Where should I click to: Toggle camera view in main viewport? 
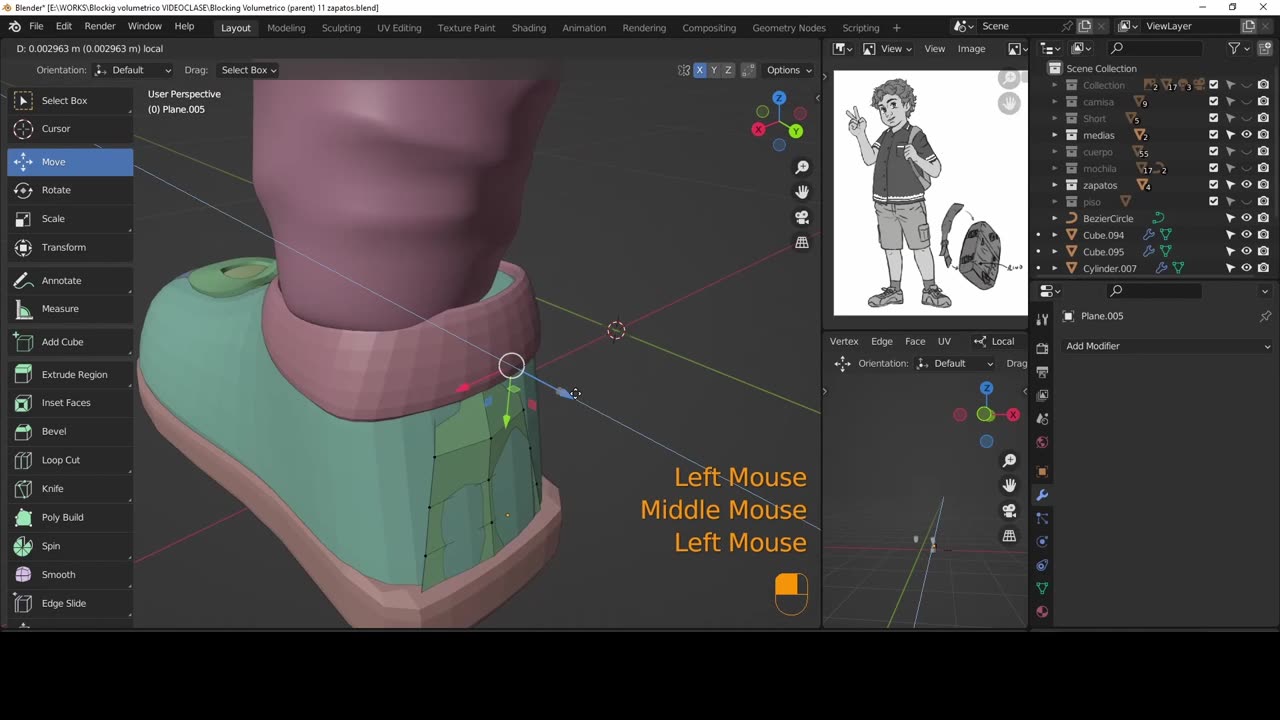[x=802, y=217]
